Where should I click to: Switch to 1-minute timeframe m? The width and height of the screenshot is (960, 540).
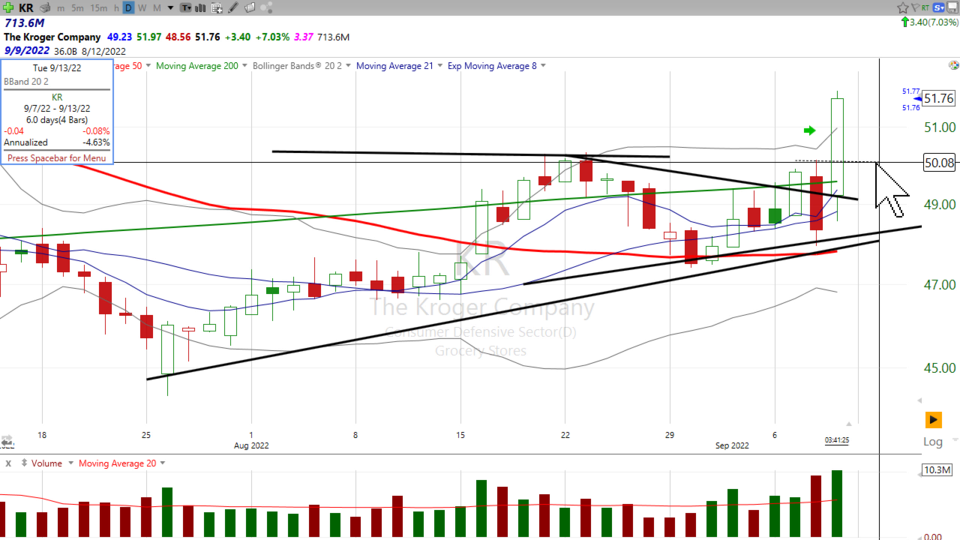tap(61, 8)
